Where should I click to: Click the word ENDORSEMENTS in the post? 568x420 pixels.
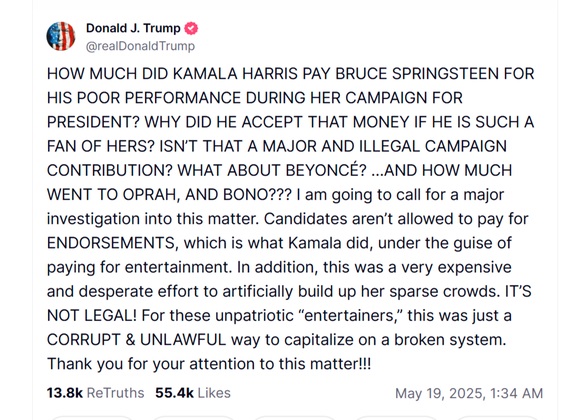pos(112,243)
